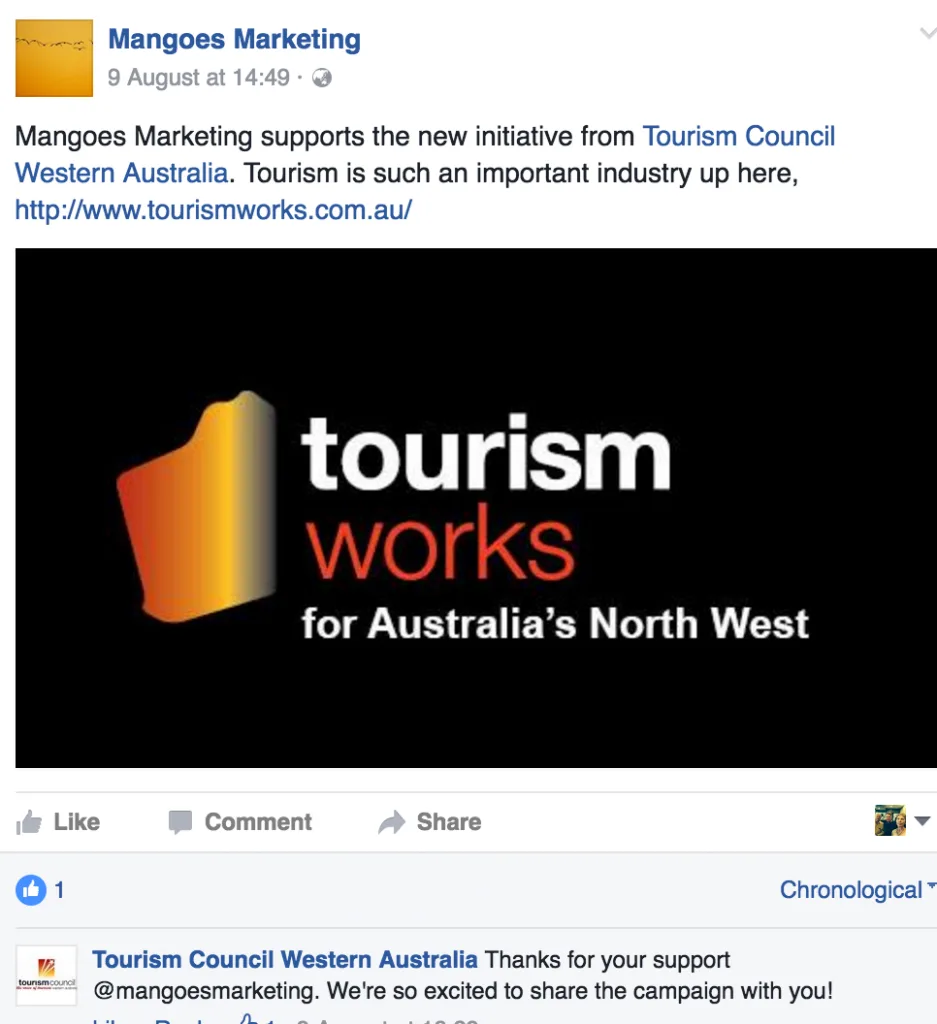The image size is (937, 1024).
Task: Open the 9 August at 14:49 timestamp
Action: [199, 78]
